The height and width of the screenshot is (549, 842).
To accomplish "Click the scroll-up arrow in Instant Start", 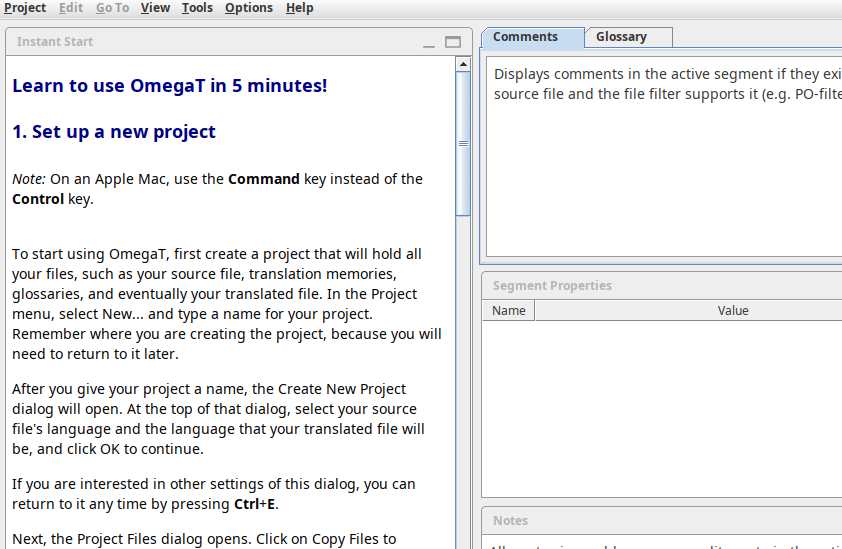I will 463,64.
